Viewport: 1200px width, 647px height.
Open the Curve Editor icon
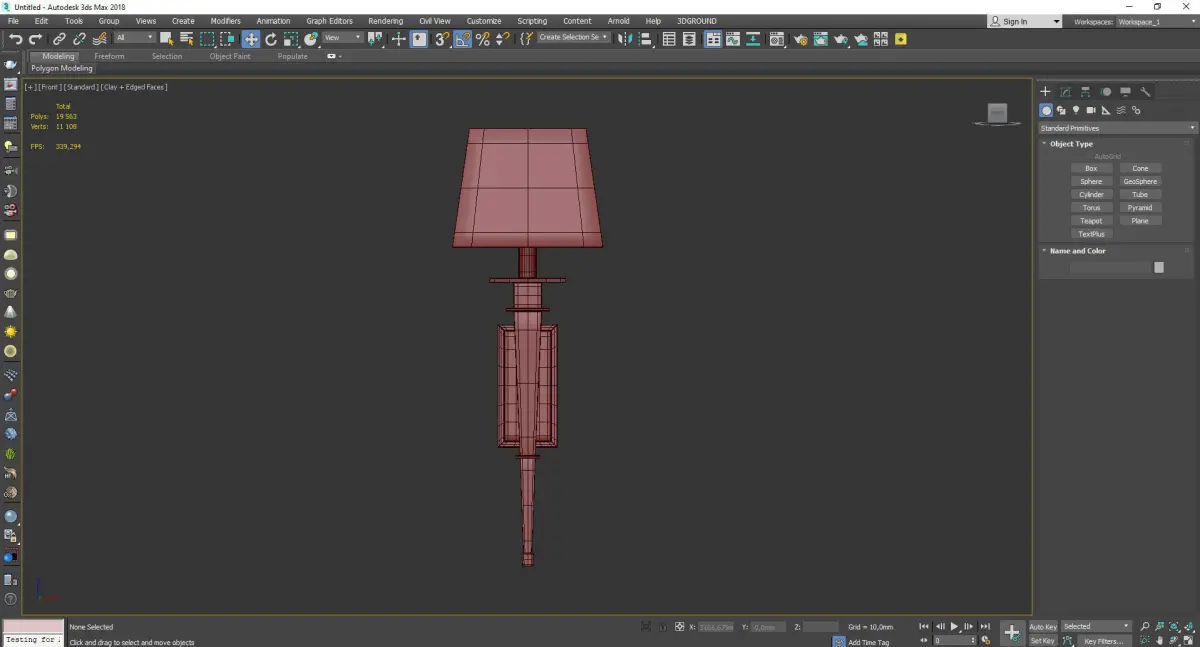[x=733, y=39]
